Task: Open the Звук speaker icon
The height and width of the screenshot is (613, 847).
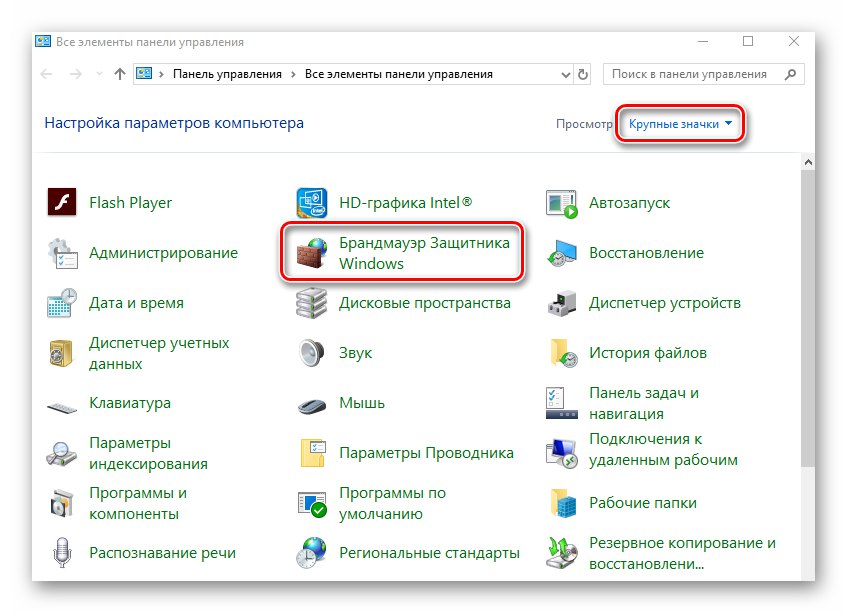Action: (312, 353)
